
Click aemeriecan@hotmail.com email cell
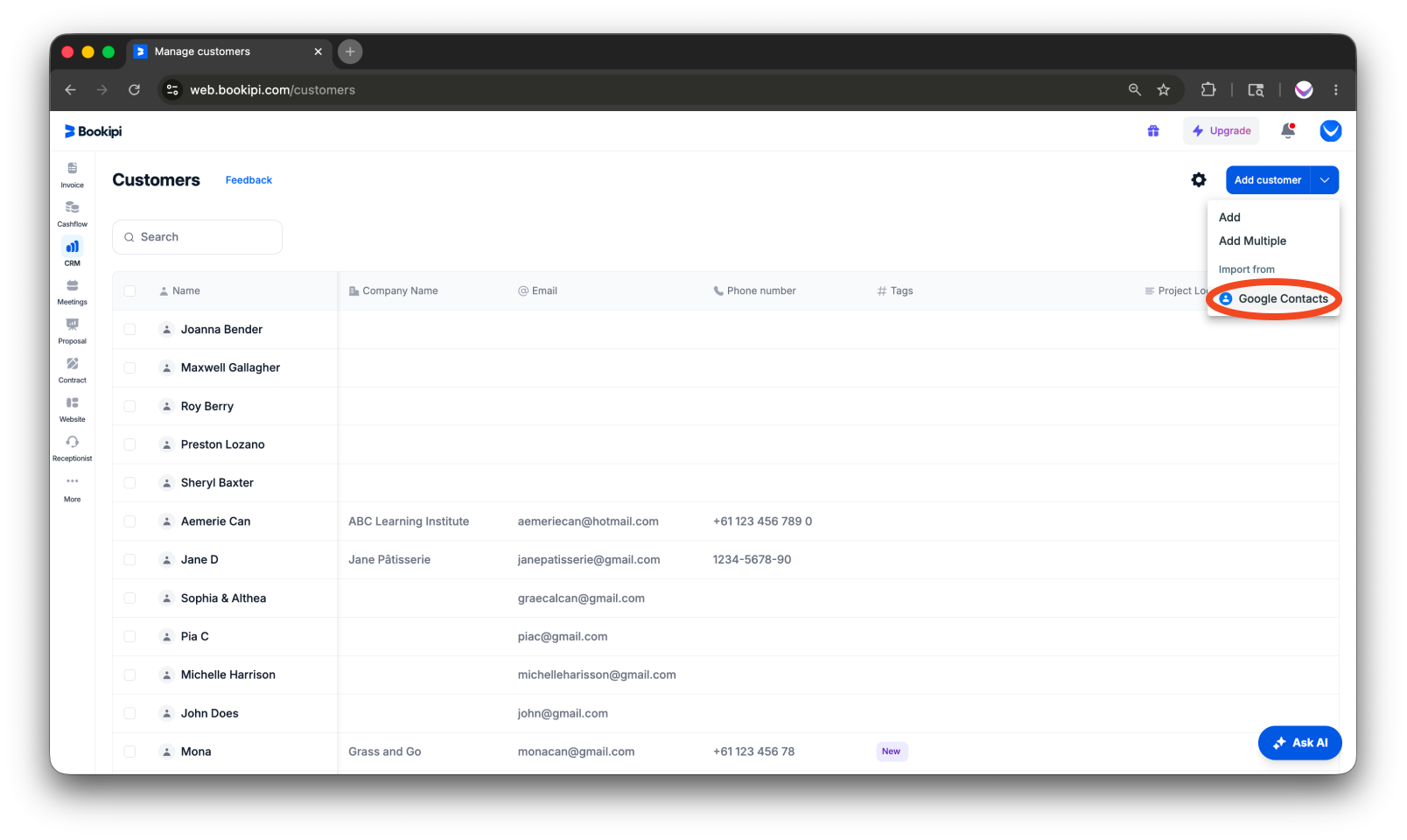point(588,521)
